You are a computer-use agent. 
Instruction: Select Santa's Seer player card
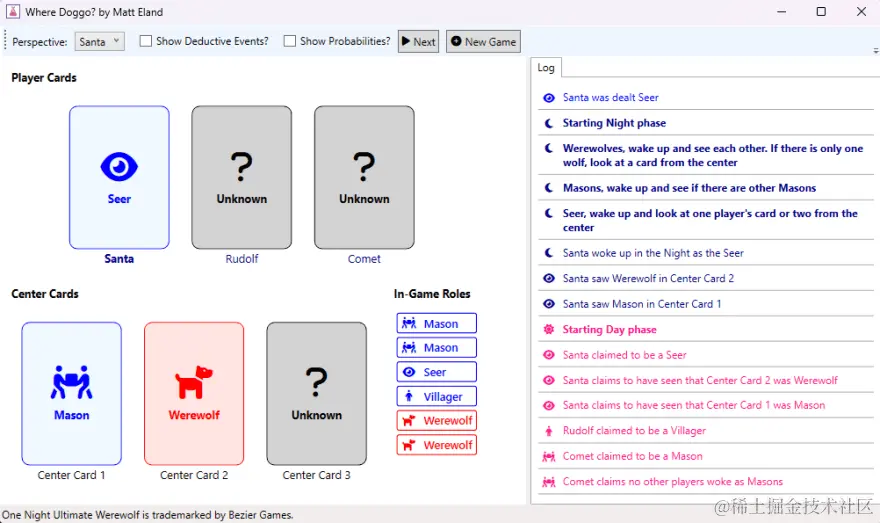point(119,177)
